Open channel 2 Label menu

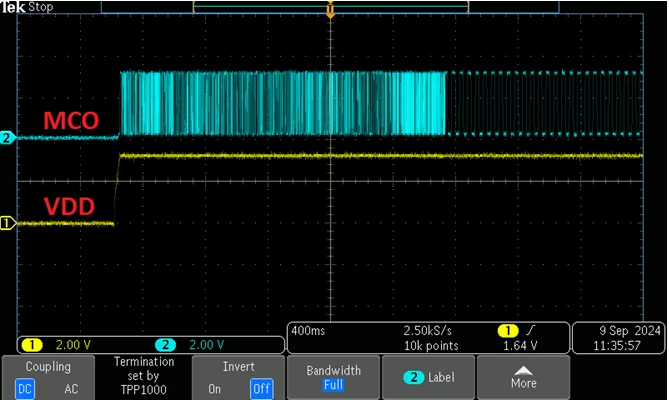coord(428,377)
